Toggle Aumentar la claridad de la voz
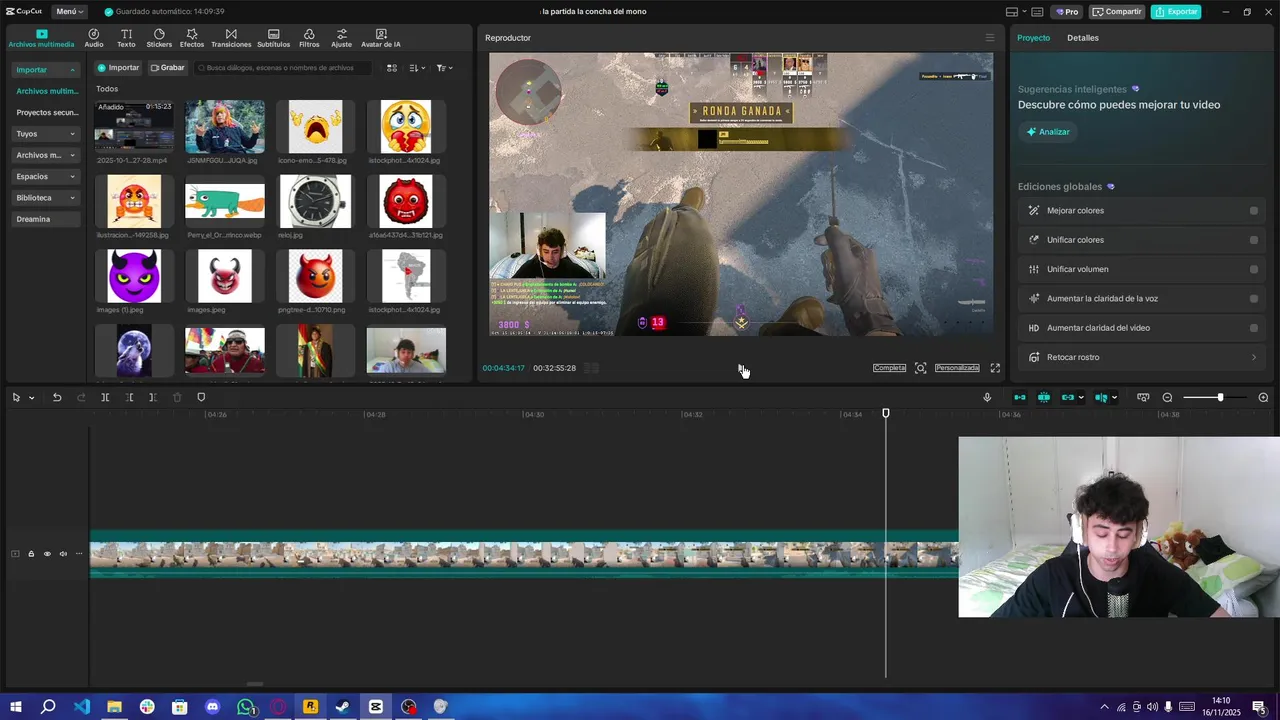Screen dimensions: 1280x720 pos(1254,299)
